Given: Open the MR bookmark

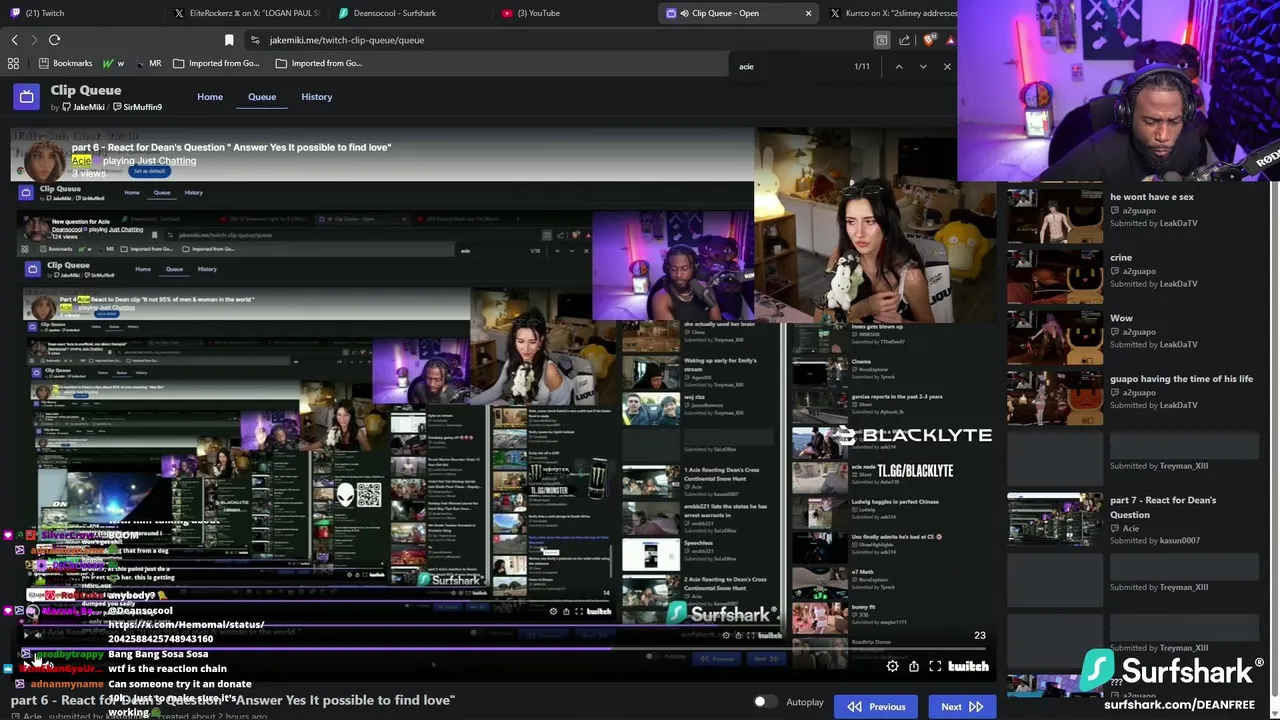Looking at the screenshot, I should tap(147, 63).
